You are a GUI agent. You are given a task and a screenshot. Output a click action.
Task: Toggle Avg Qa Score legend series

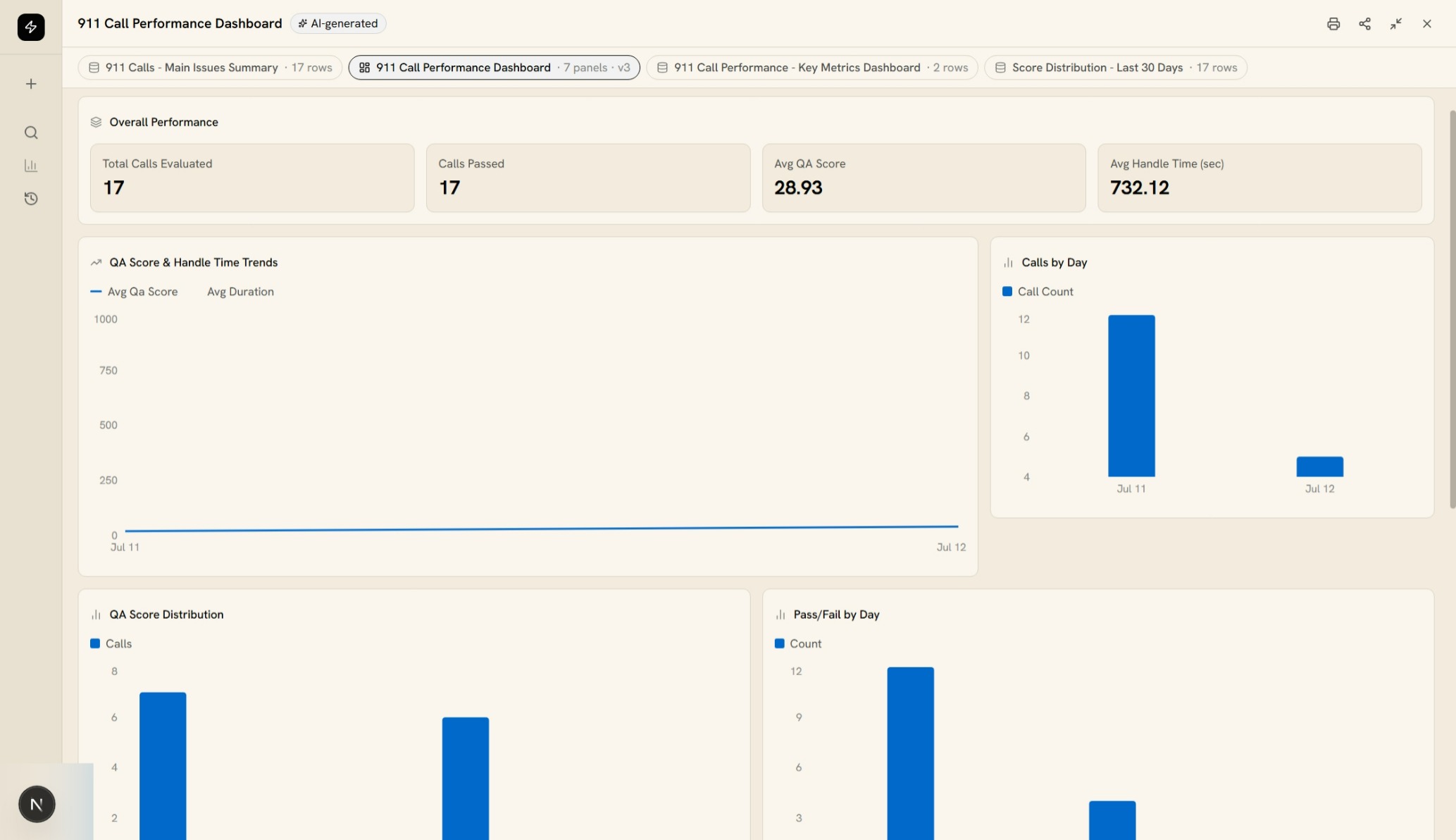click(135, 292)
